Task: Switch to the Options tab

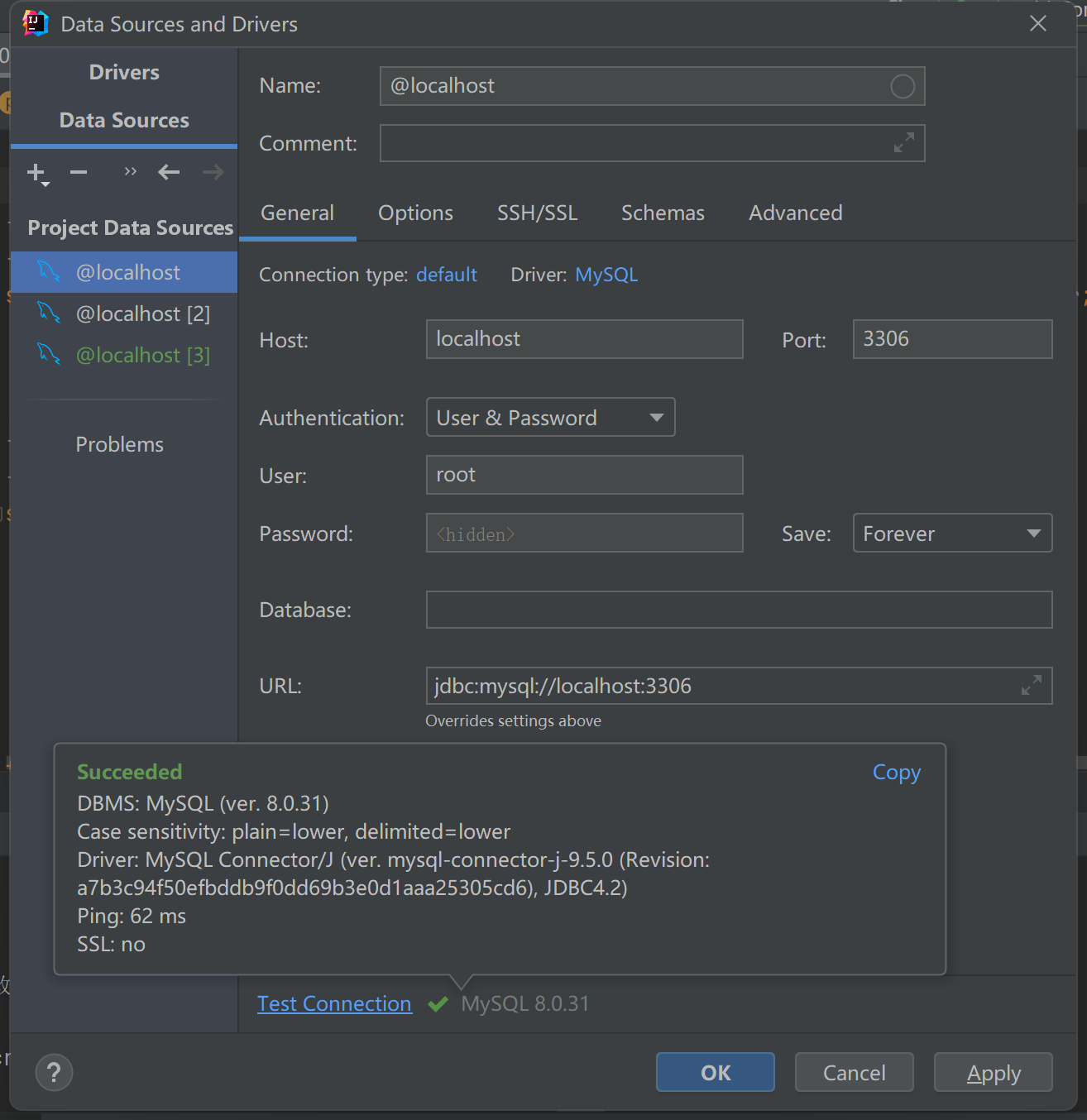Action: (x=415, y=213)
